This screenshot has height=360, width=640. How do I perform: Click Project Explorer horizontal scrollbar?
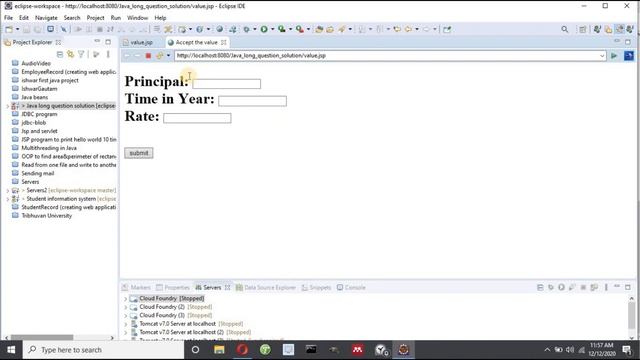[x=42, y=338]
